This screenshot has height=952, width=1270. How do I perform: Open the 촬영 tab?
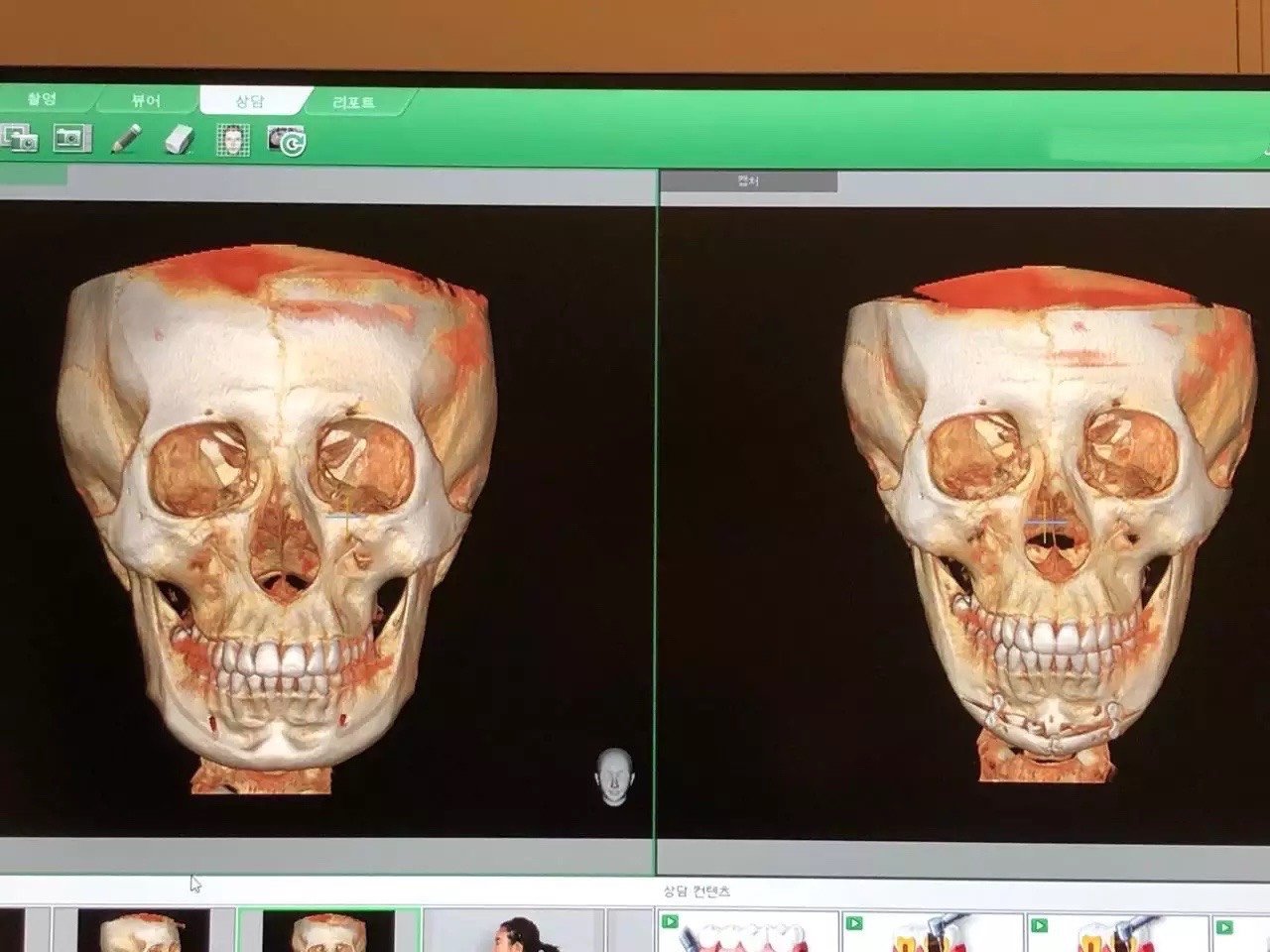click(45, 99)
